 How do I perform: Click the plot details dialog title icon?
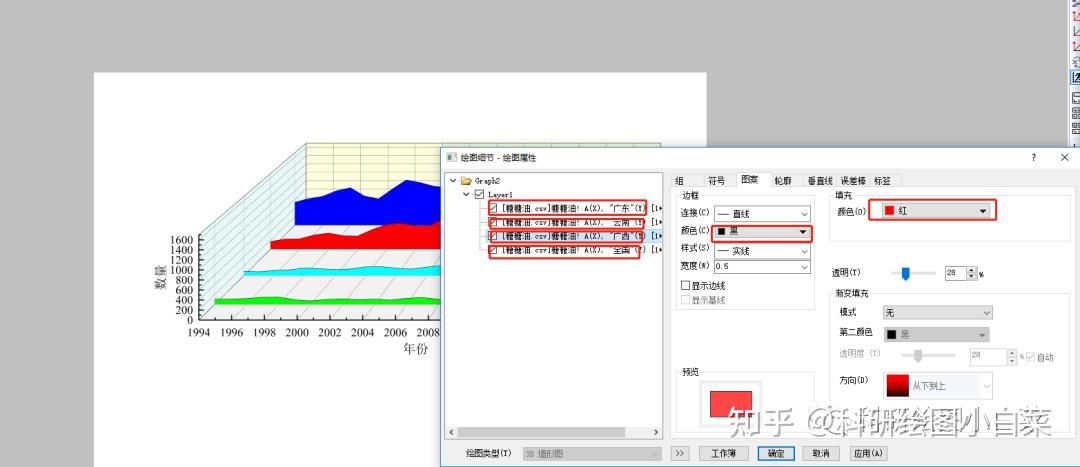click(452, 158)
